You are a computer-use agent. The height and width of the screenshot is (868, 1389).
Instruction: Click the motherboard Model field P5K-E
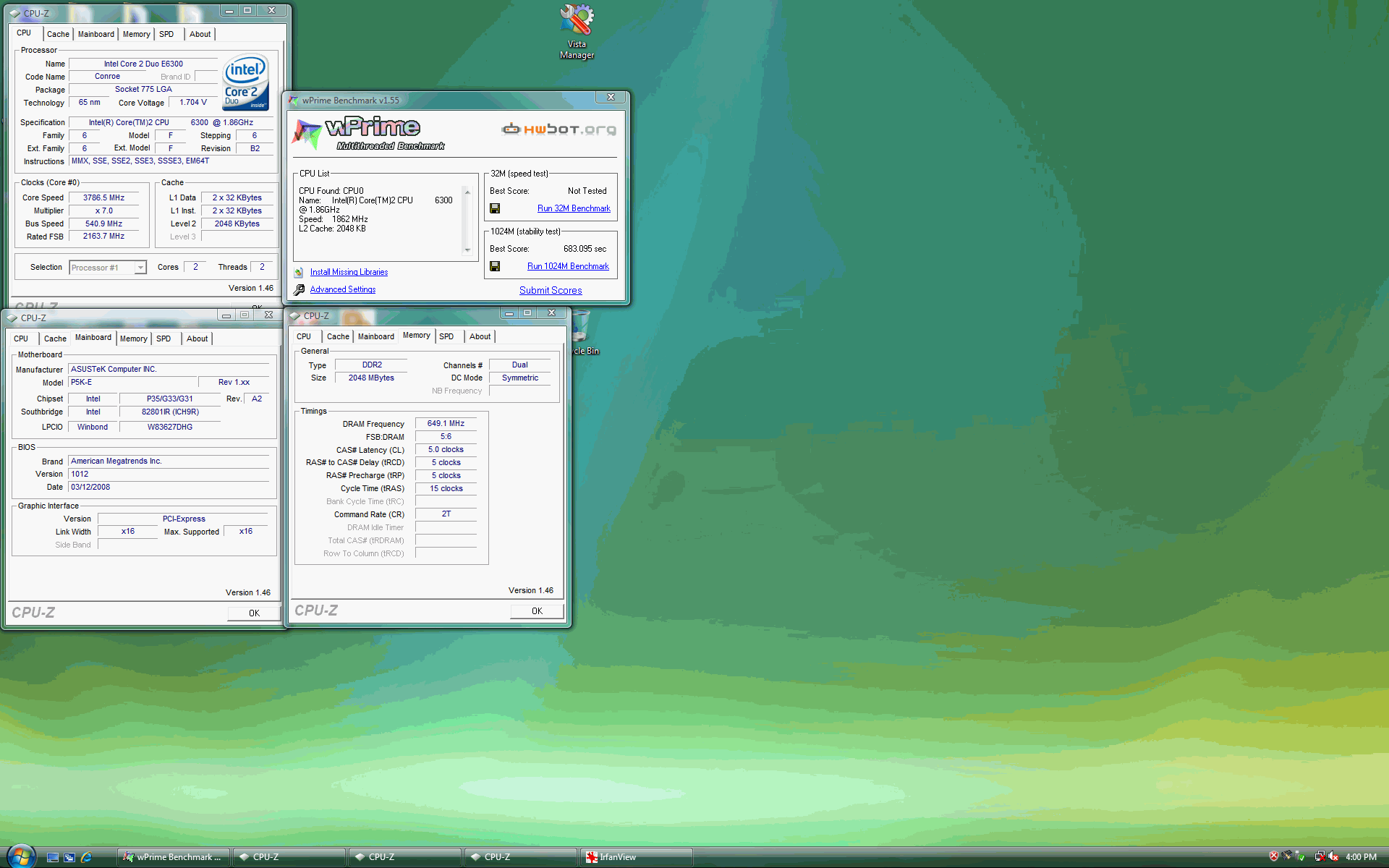coord(132,382)
